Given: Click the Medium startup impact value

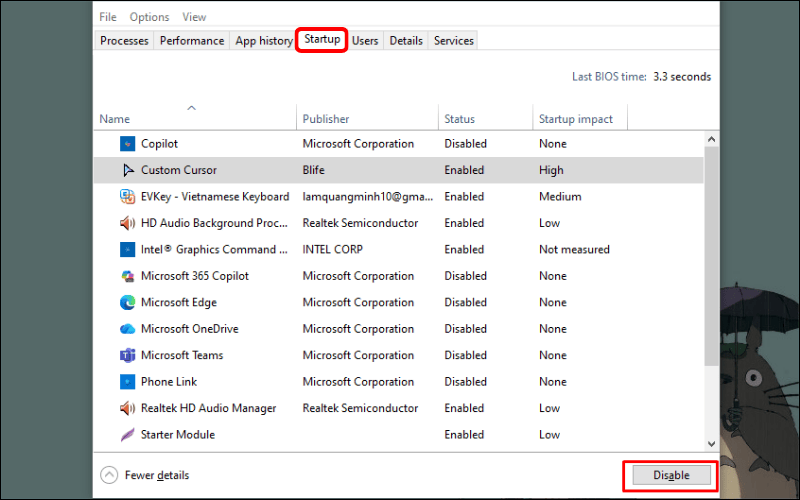Looking at the screenshot, I should 560,197.
